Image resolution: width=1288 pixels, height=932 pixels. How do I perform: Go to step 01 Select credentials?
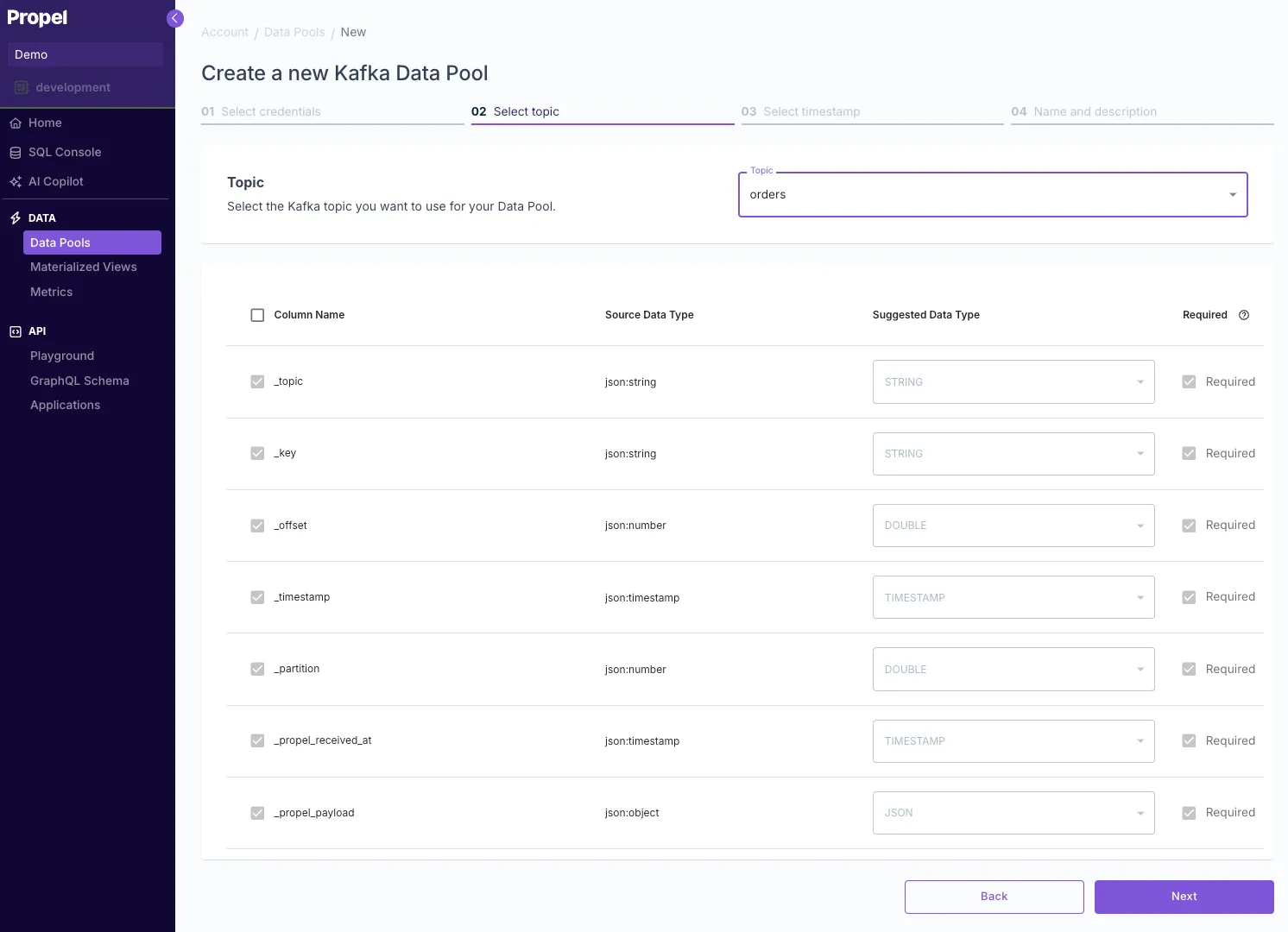pyautogui.click(x=332, y=112)
